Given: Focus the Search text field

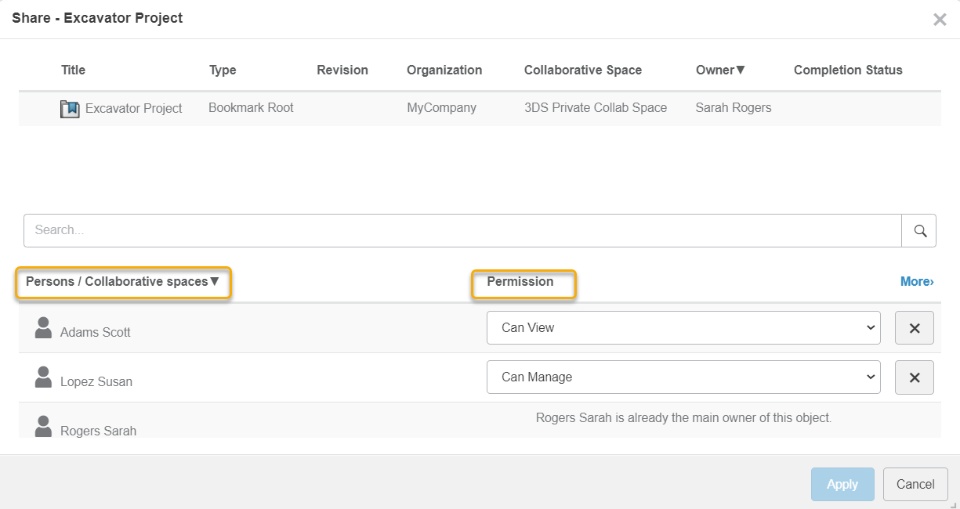Looking at the screenshot, I should tap(461, 230).
